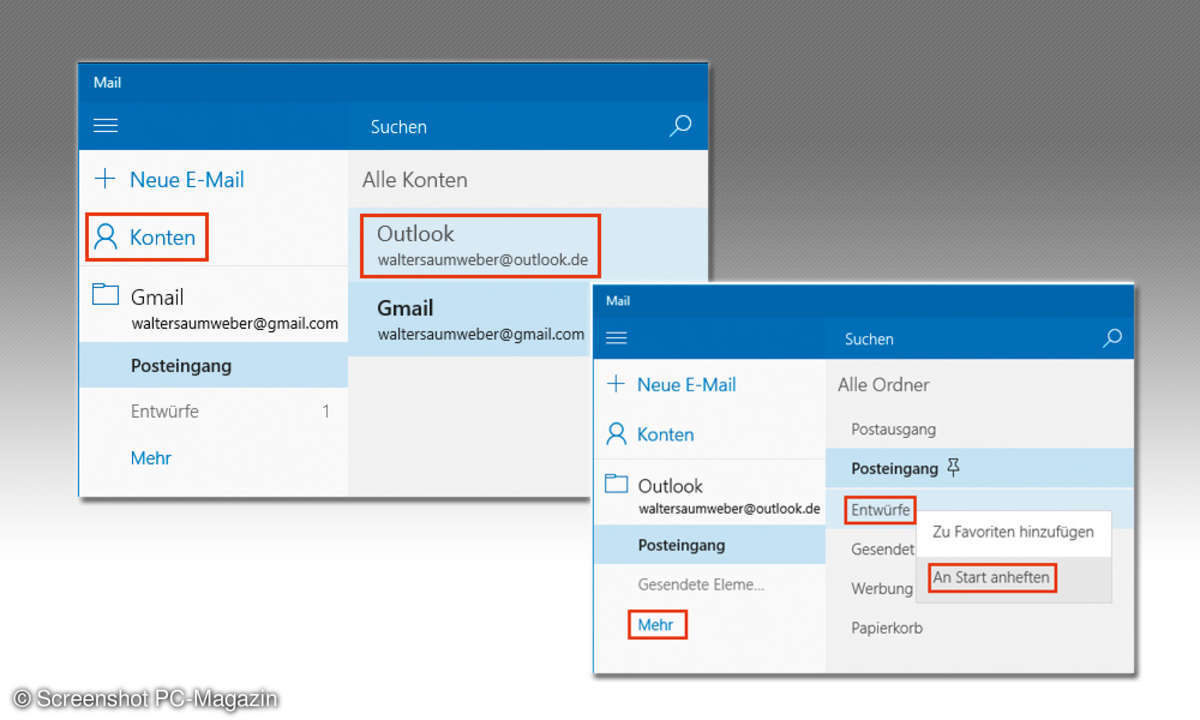Click Mehr link in front window sidebar
Screen dimensions: 1200x720
click(656, 626)
